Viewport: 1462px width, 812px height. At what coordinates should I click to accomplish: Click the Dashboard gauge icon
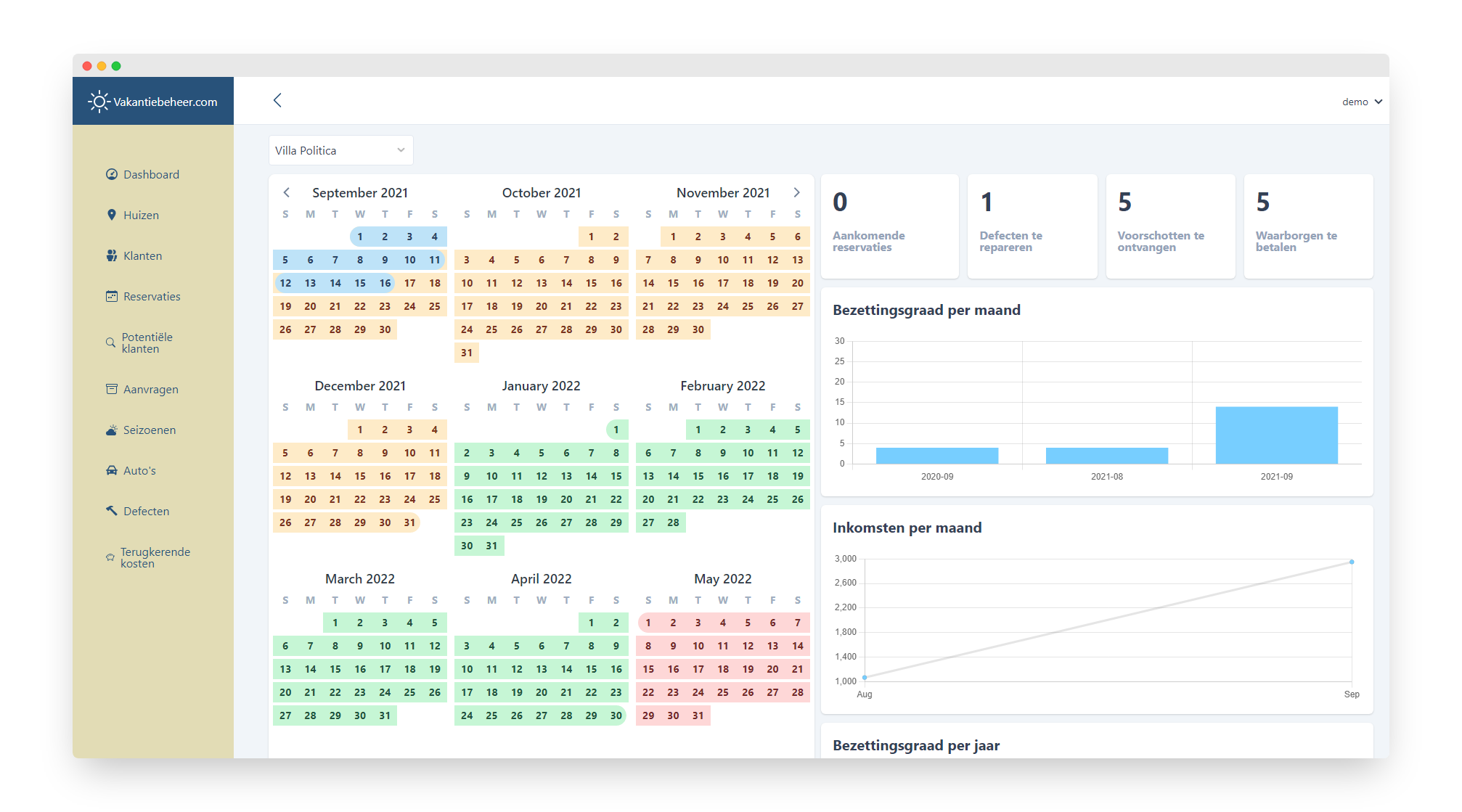pos(111,174)
